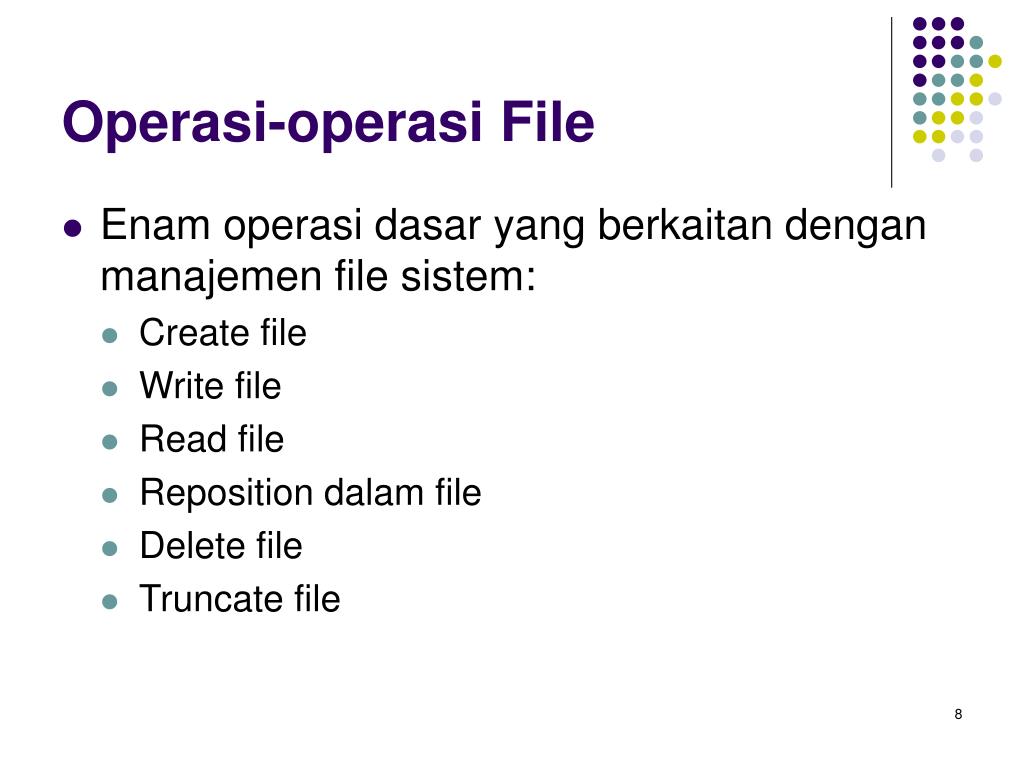Select the Delete file list item

click(221, 545)
